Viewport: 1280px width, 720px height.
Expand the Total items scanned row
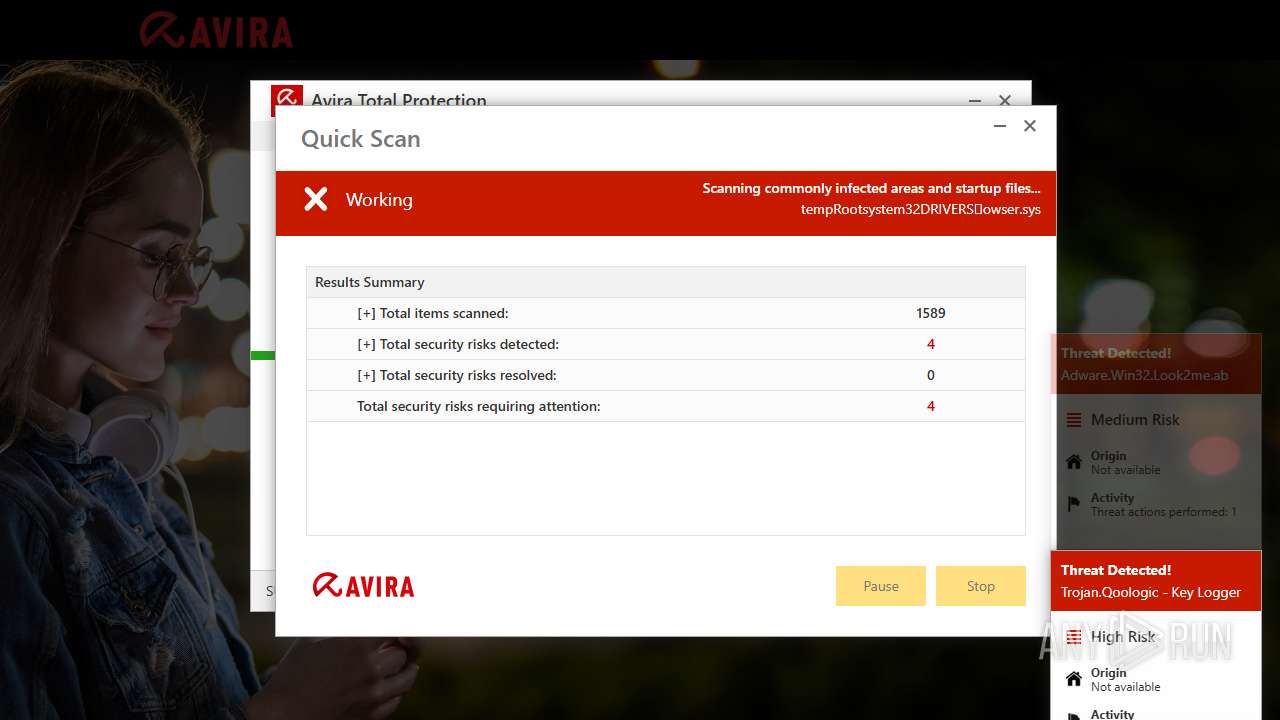coord(665,313)
